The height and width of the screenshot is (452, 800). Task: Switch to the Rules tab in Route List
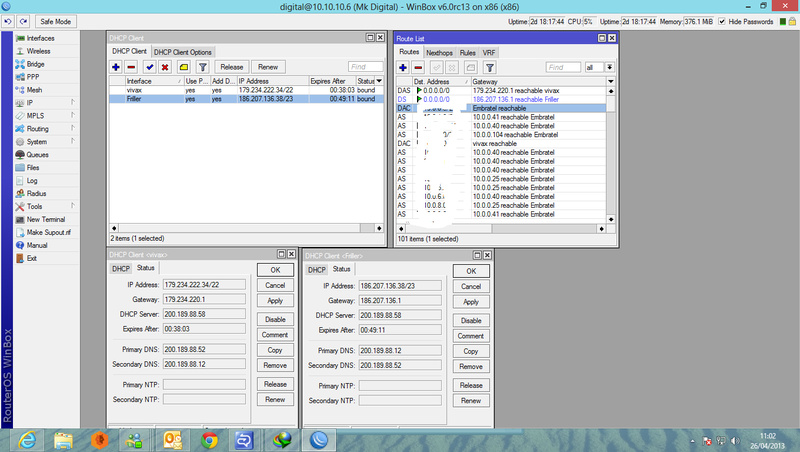coord(467,53)
